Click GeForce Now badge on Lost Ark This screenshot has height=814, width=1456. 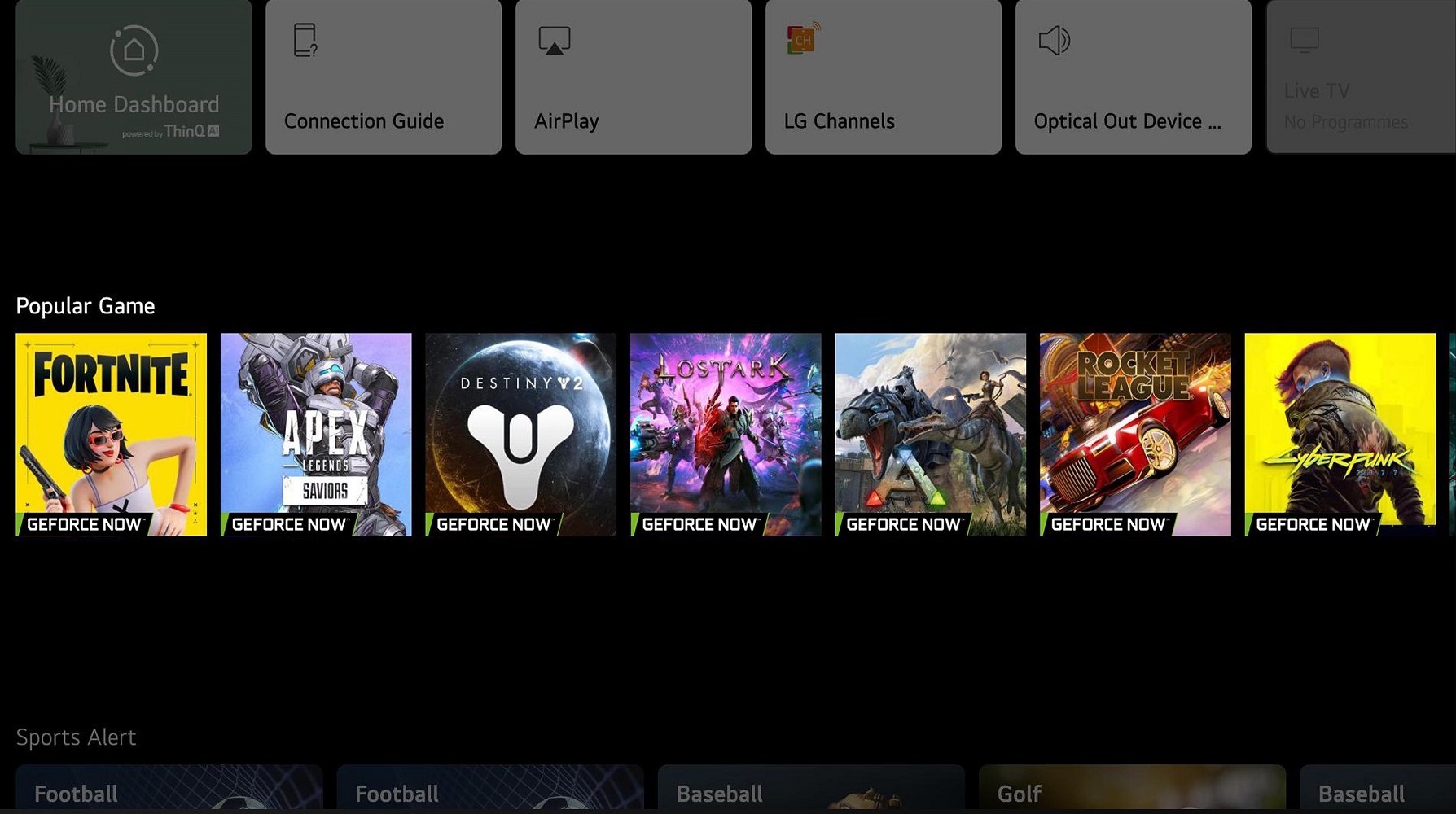click(698, 525)
